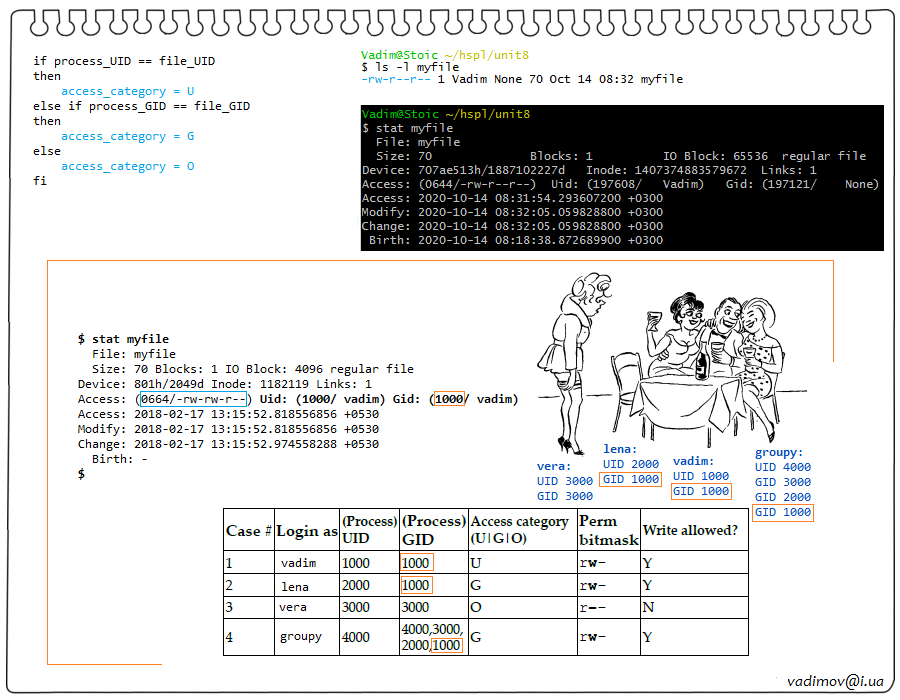Select the 'access_category = G' line
The width and height of the screenshot is (900, 700).
[127, 136]
